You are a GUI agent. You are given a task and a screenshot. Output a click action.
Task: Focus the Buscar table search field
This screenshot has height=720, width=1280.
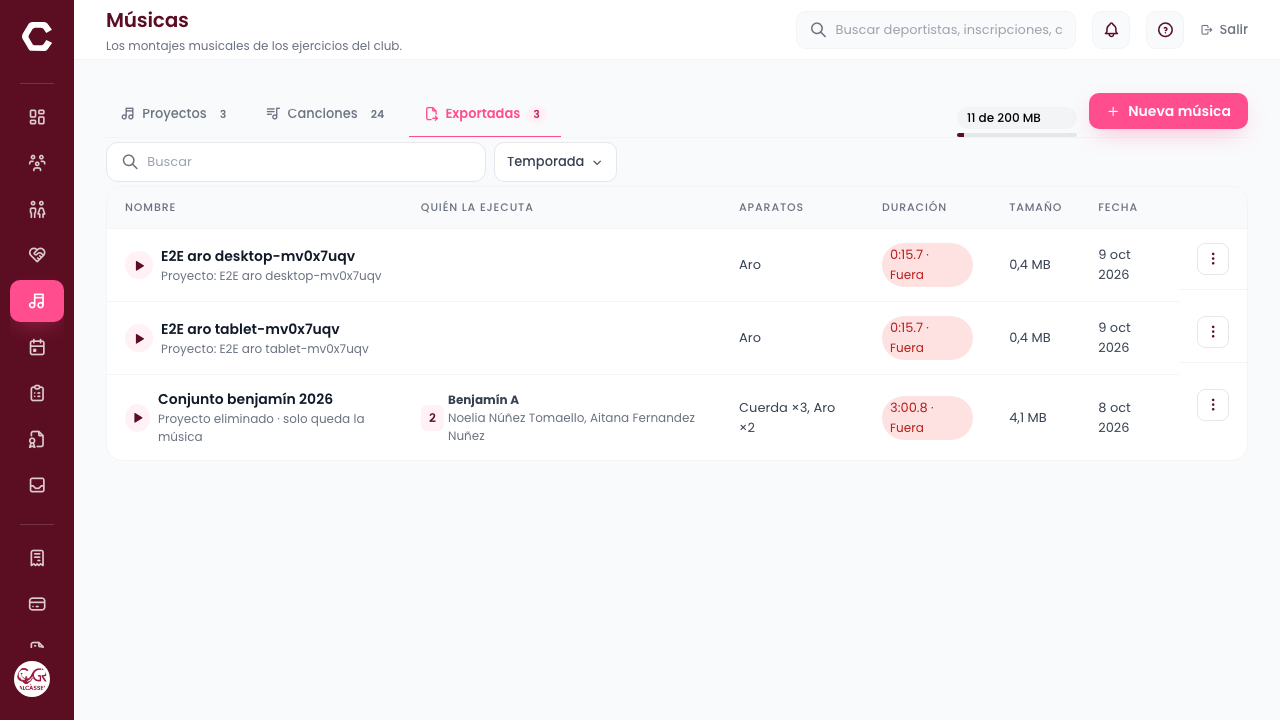(x=296, y=162)
